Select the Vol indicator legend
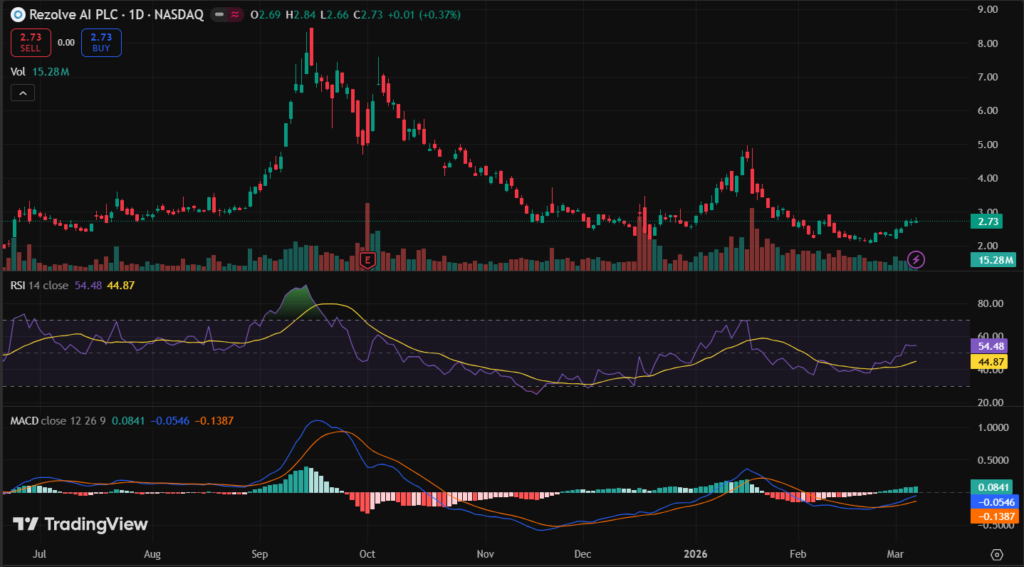 point(18,71)
